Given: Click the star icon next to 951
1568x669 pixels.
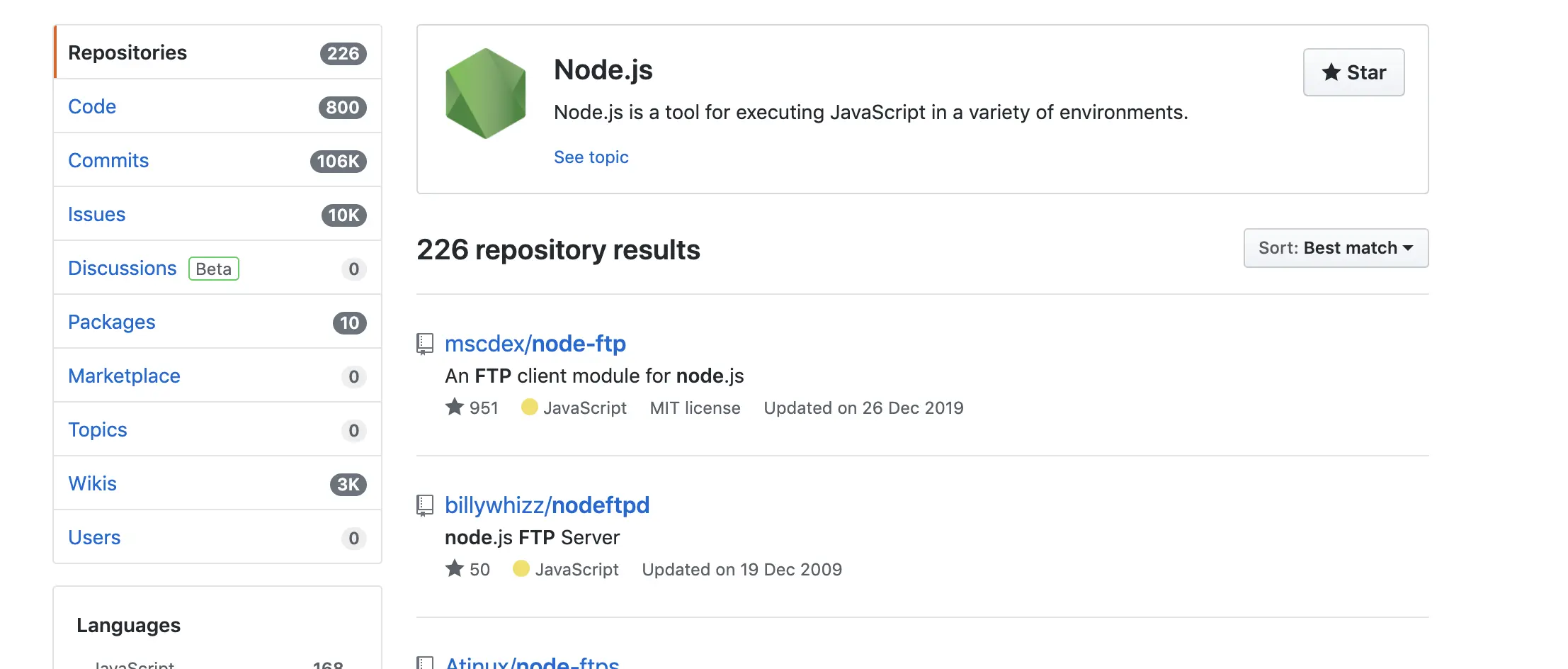Looking at the screenshot, I should pyautogui.click(x=455, y=407).
